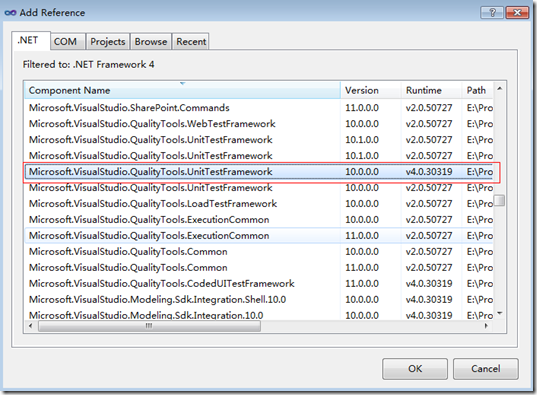The image size is (537, 395).
Task: Click the help question mark button
Action: pyautogui.click(x=492, y=13)
